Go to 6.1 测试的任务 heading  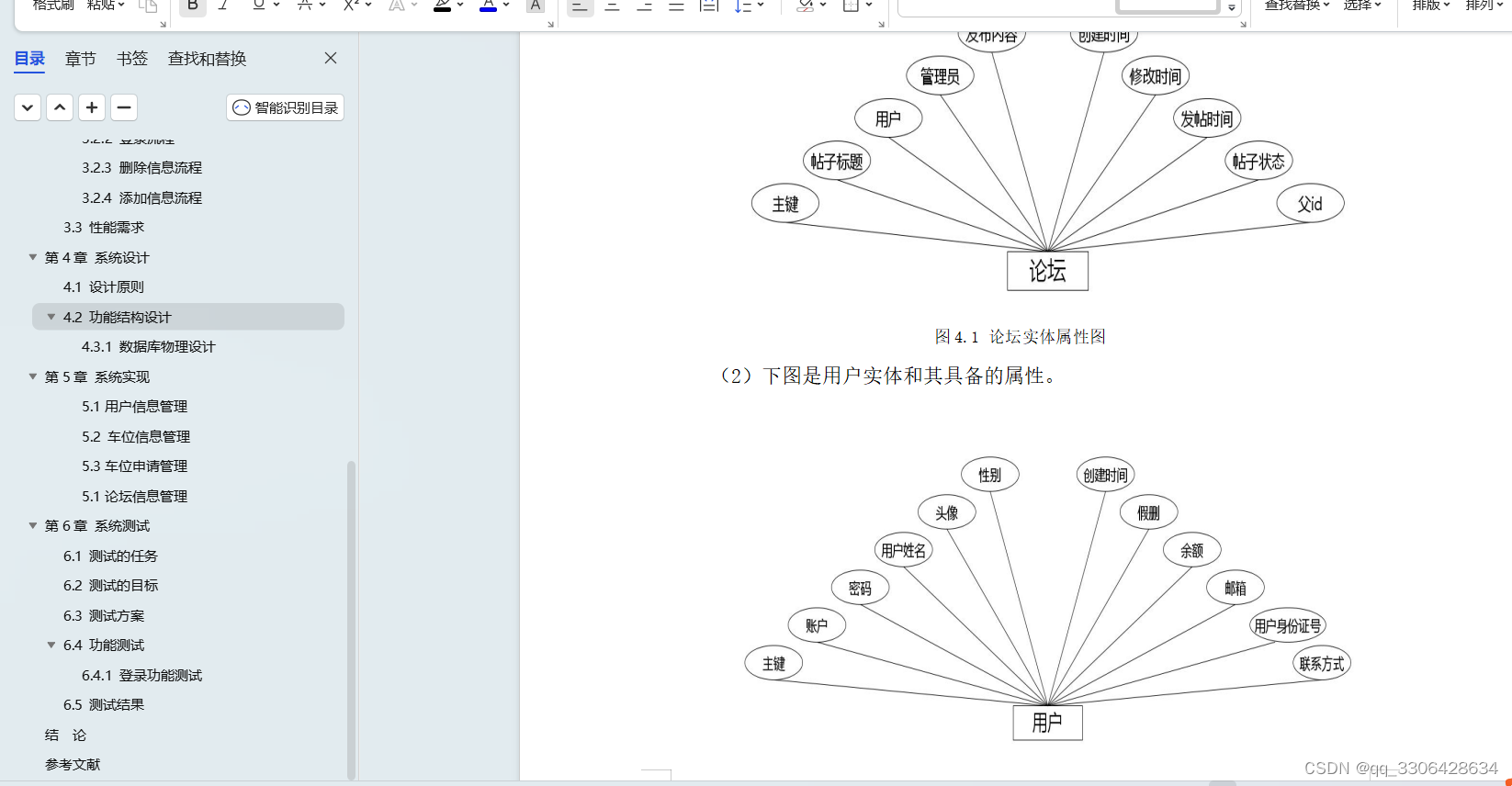(110, 556)
